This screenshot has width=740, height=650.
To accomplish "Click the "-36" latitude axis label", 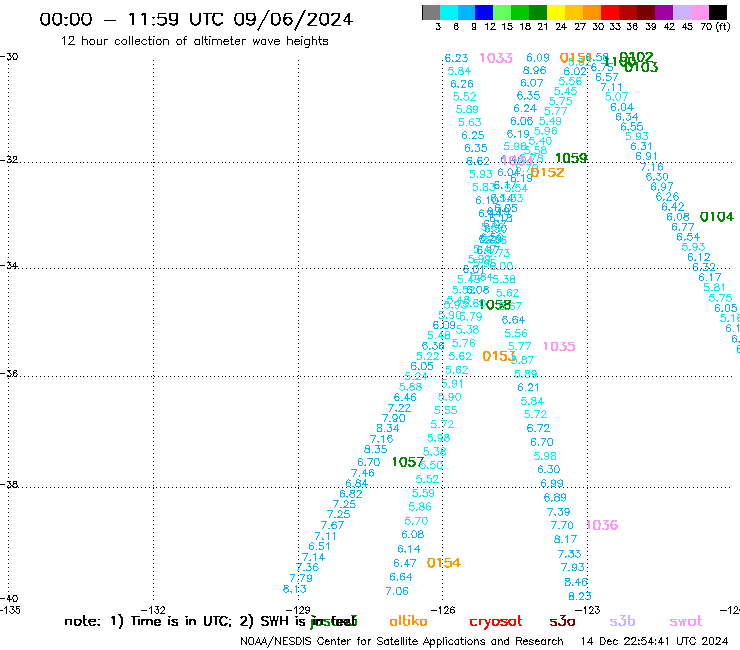I will (9, 373).
